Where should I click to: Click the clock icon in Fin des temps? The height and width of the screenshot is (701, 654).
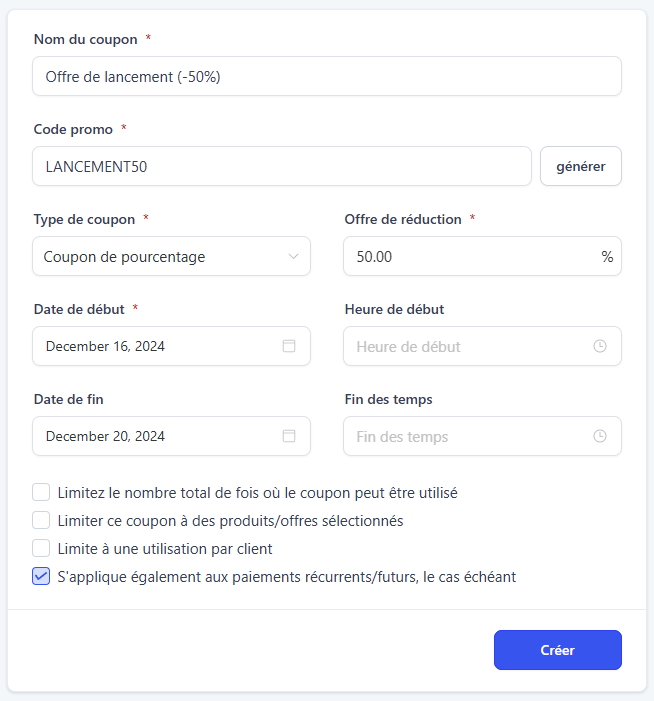coord(599,436)
